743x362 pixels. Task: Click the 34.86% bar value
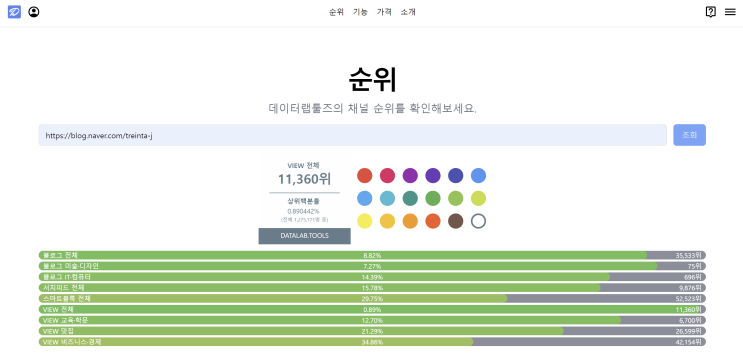pos(372,342)
